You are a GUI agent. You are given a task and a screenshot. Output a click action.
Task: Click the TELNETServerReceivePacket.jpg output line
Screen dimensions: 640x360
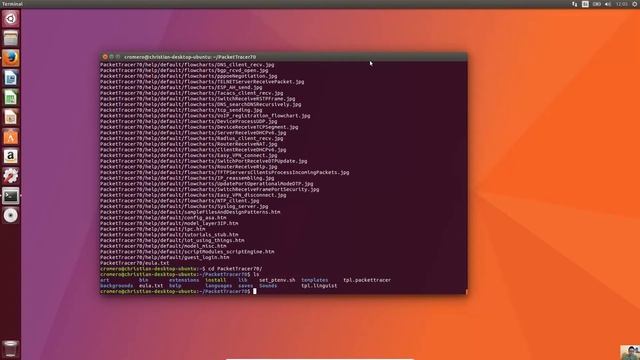[202, 82]
